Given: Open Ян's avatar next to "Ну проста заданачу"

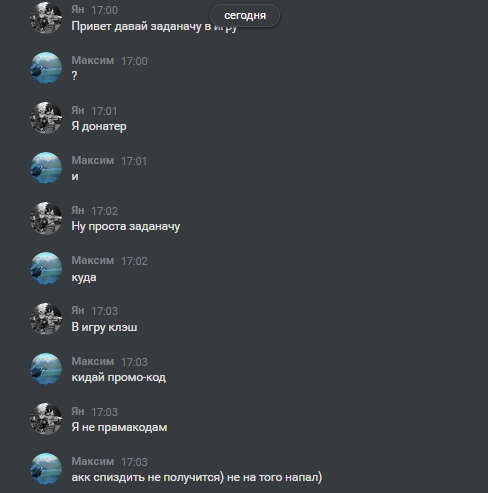Looking at the screenshot, I should point(46,218).
